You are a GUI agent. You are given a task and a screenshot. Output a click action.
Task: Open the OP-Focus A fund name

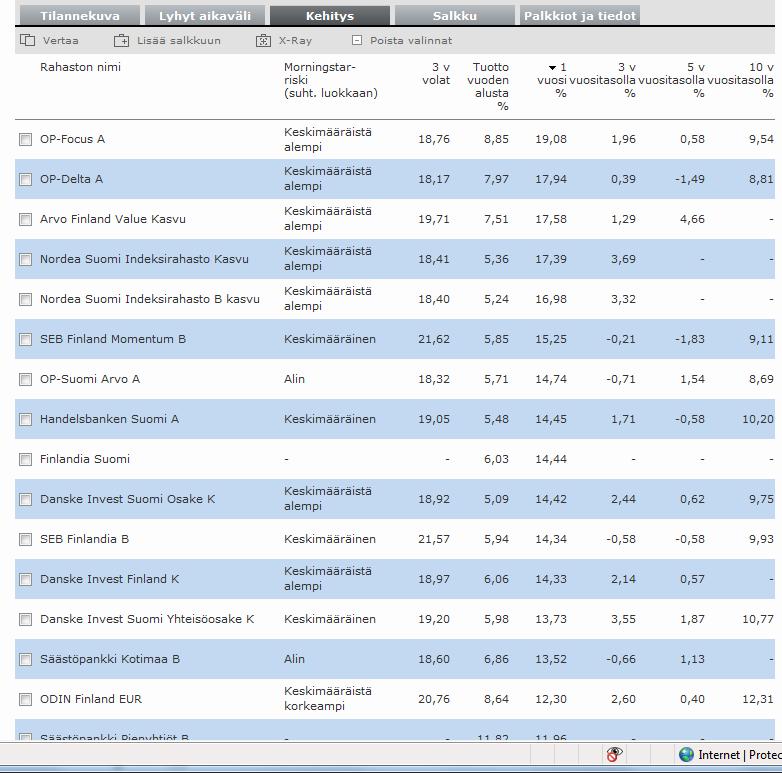(72, 139)
